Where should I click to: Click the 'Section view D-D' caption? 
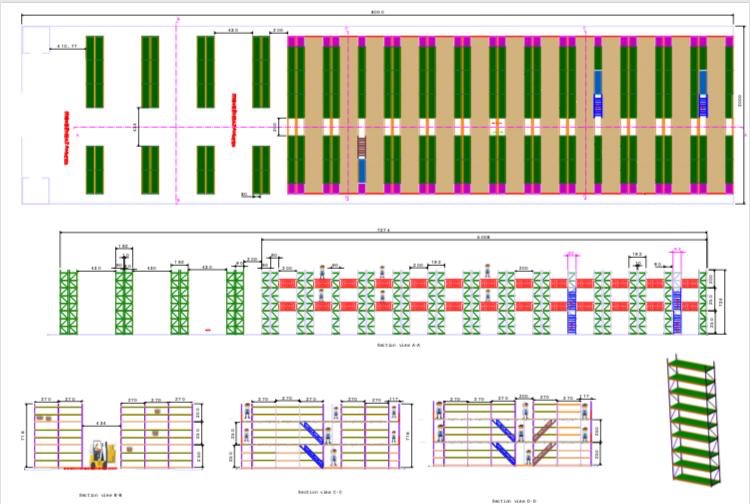click(513, 499)
